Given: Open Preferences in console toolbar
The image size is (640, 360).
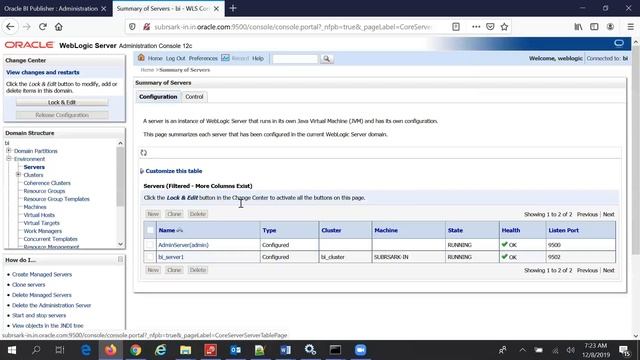Looking at the screenshot, I should pos(203,58).
